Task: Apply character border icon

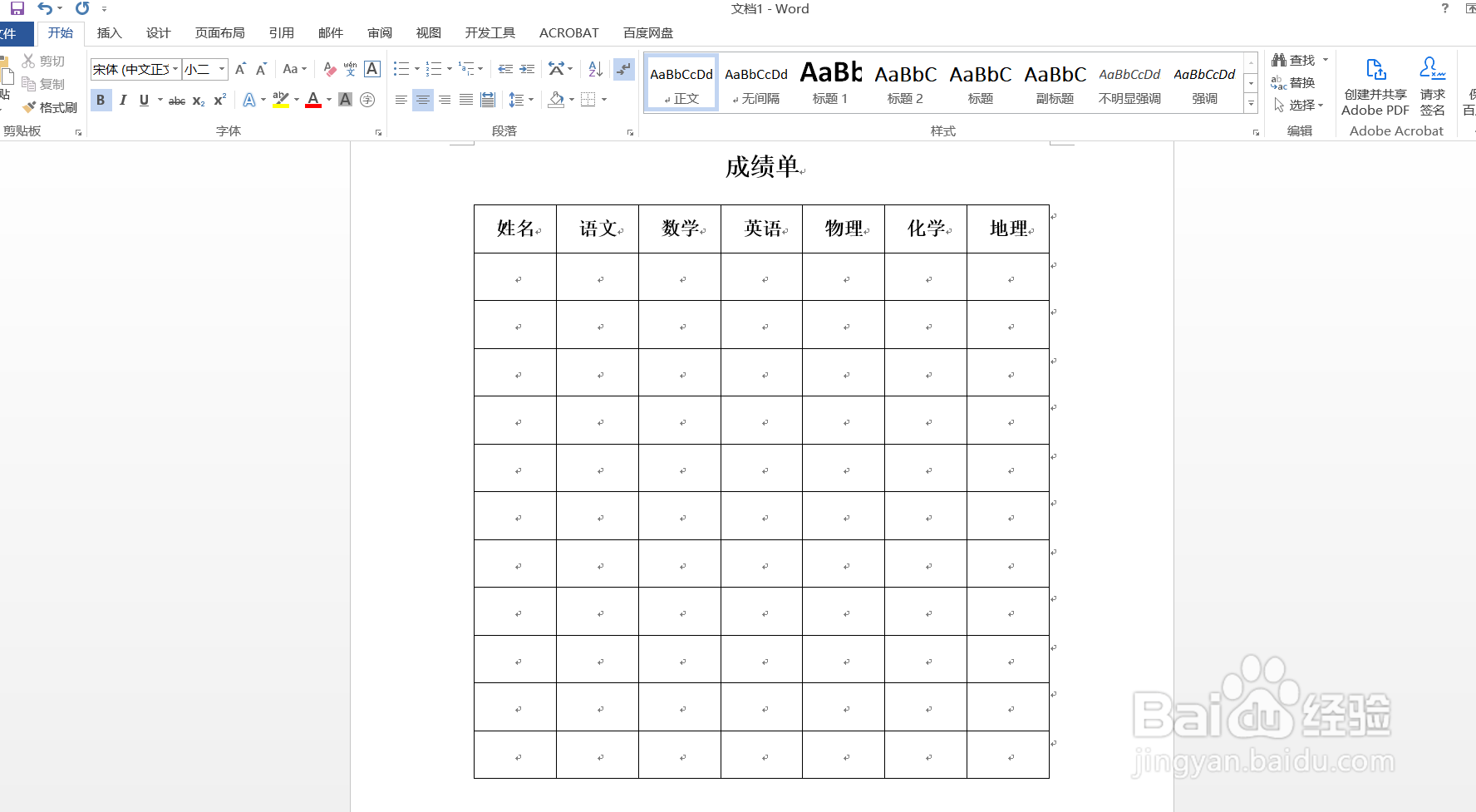Action: 372,69
